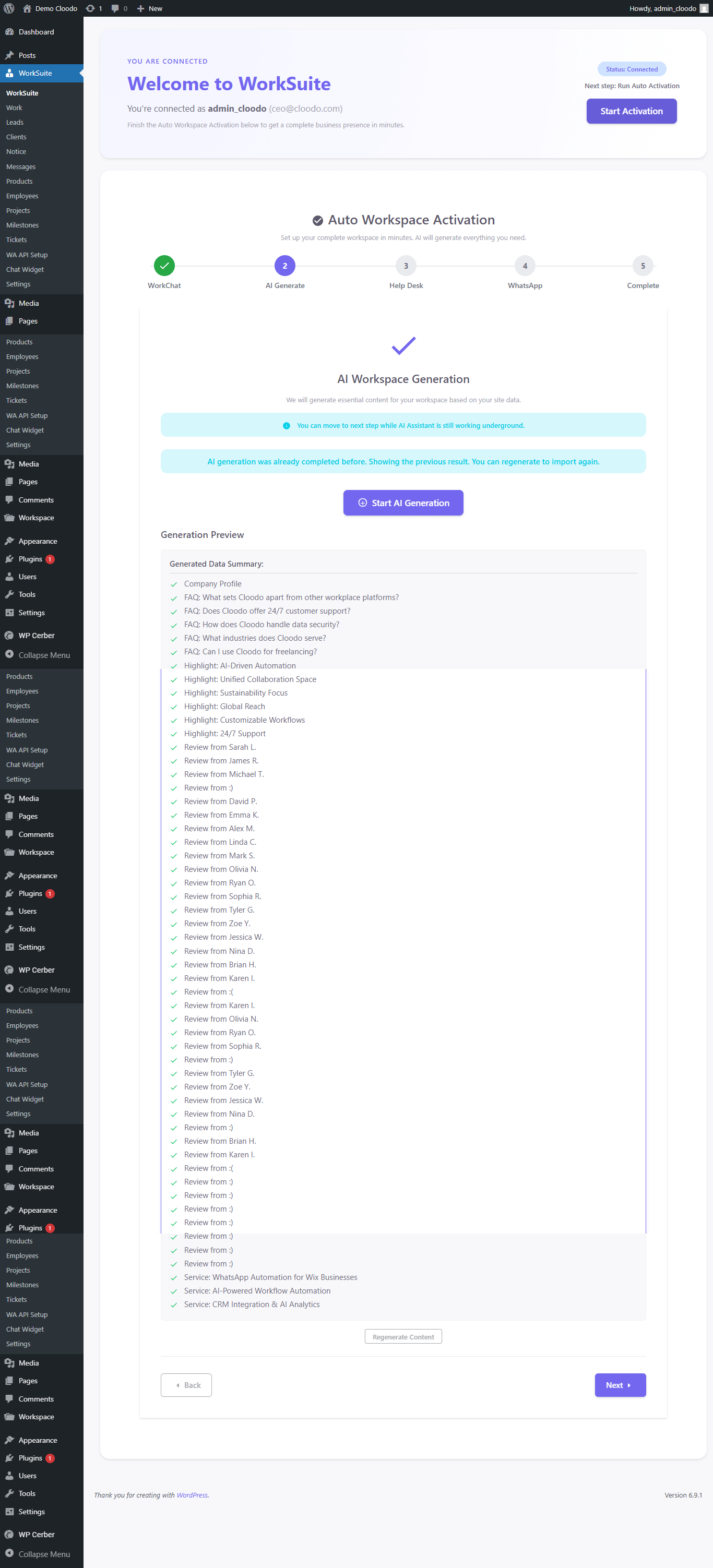Open the Messages submenu item
The width and height of the screenshot is (713, 1568).
21,167
